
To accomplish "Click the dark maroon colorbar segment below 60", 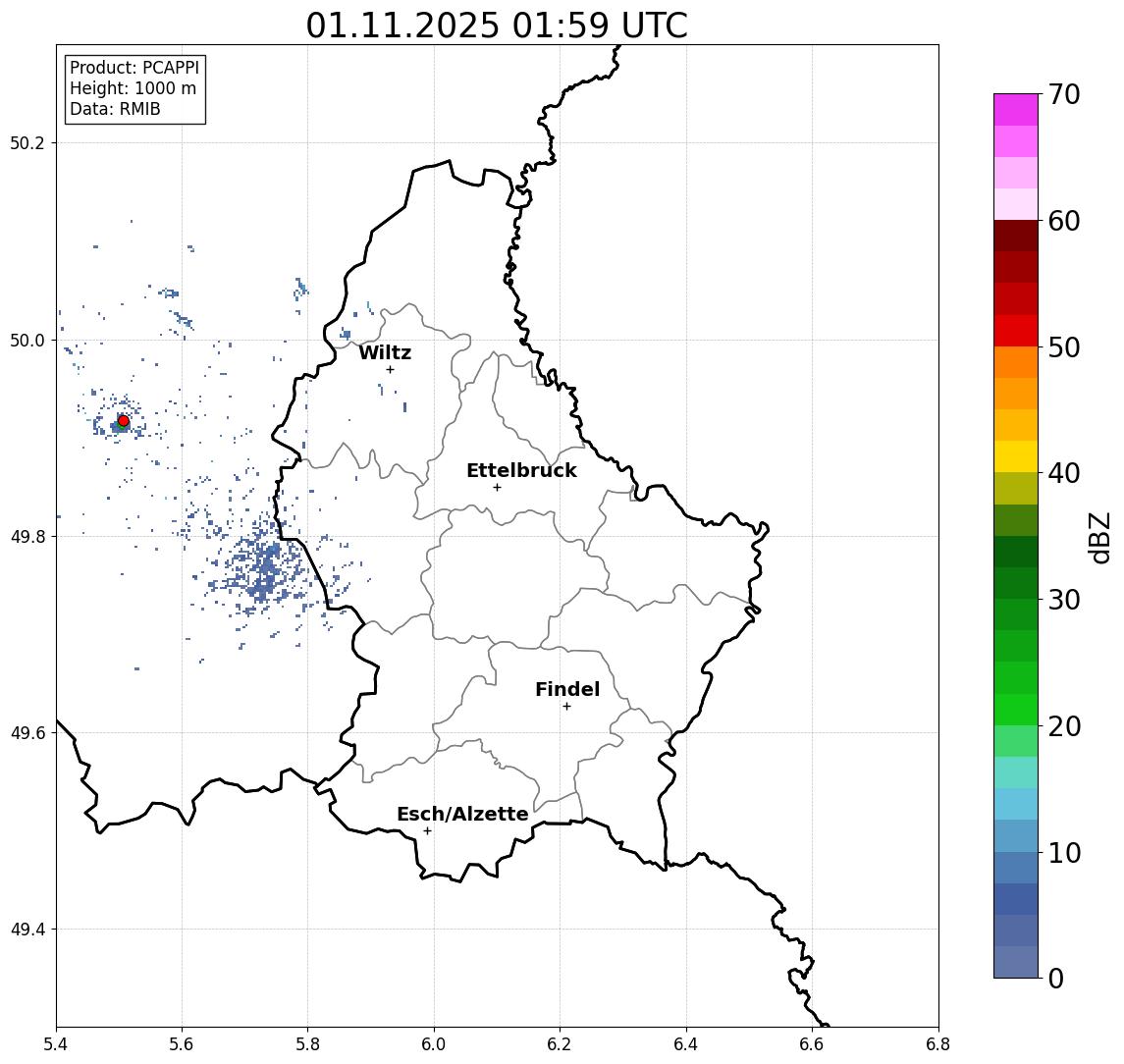I will click(x=1016, y=236).
